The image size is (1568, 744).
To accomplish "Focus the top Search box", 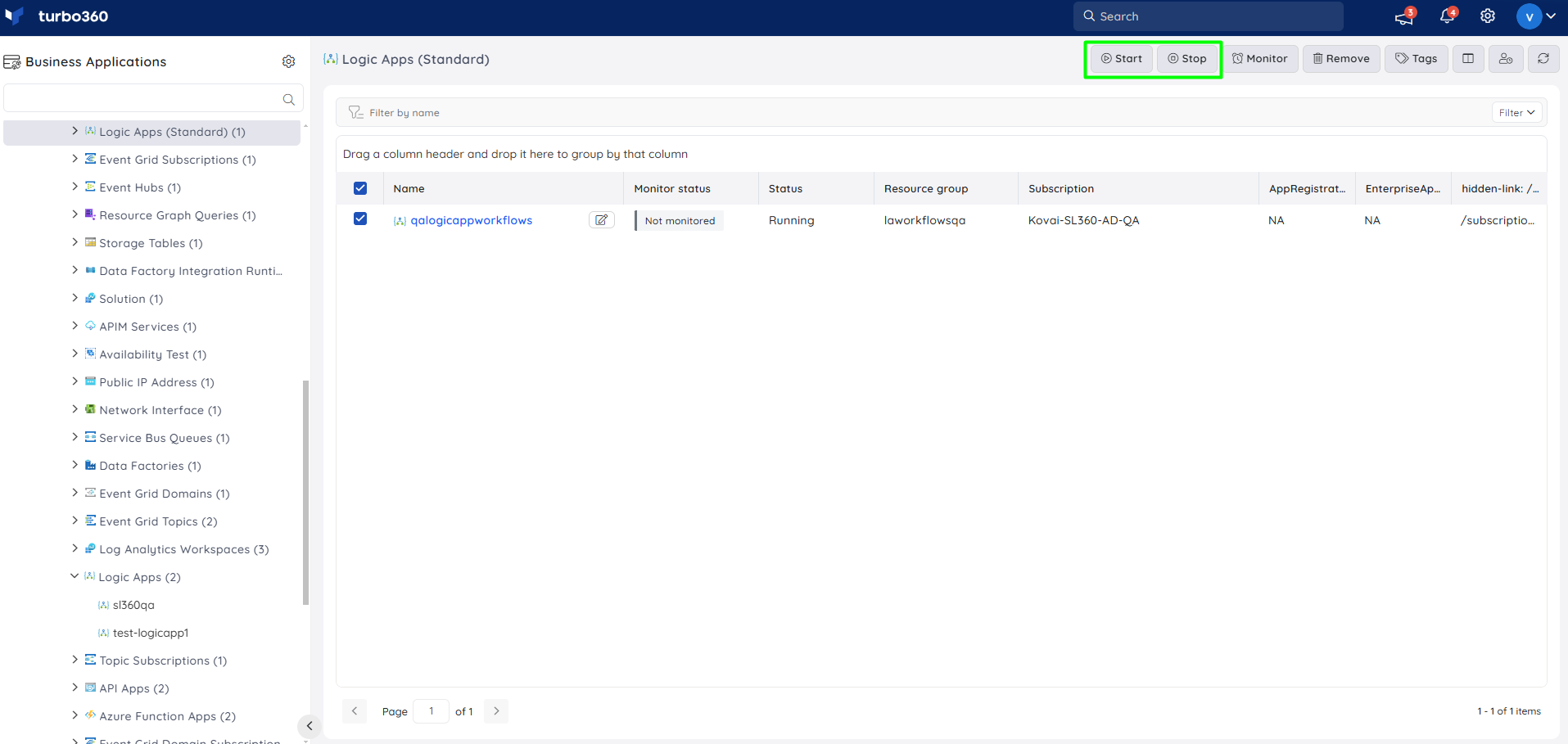I will pos(1209,16).
